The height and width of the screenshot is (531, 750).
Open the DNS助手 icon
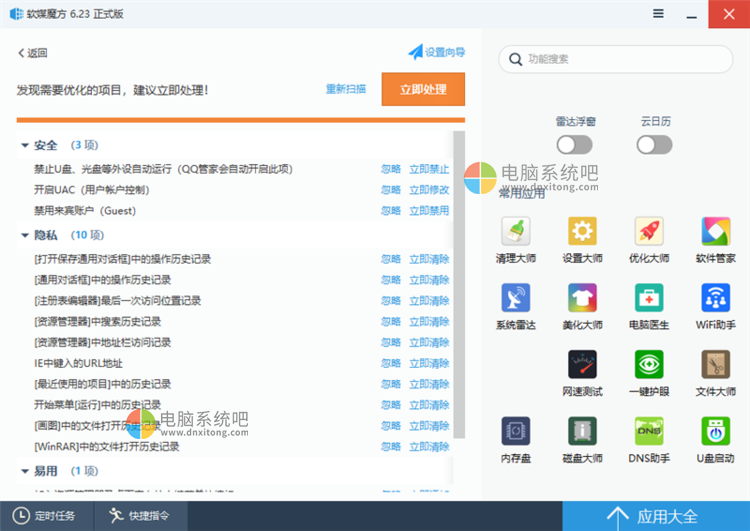[x=649, y=431]
